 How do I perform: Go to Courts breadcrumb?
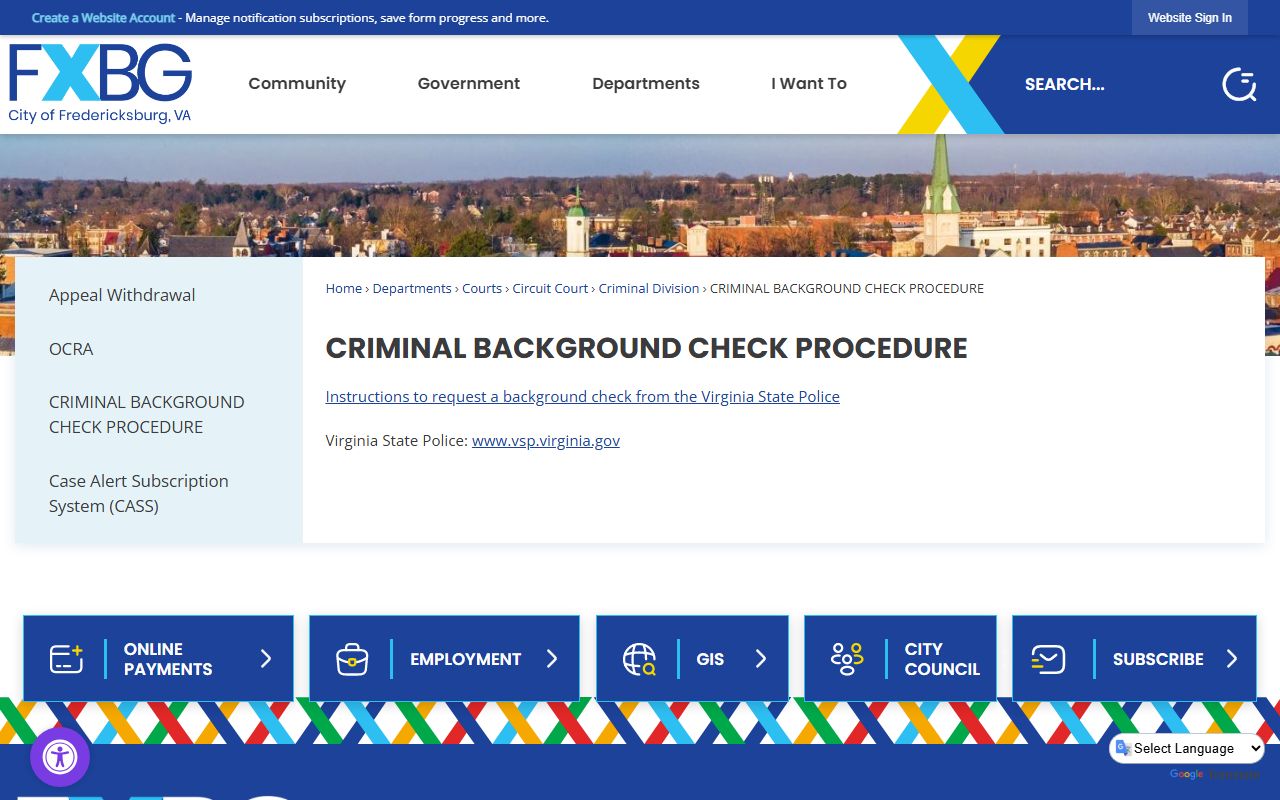[482, 288]
